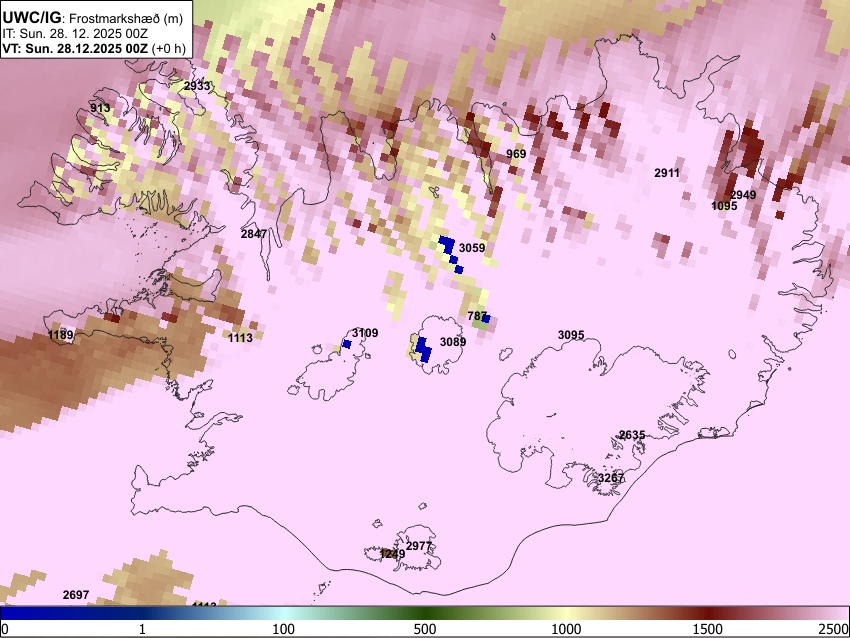Click the 1000 tick on the color scale

[566, 629]
